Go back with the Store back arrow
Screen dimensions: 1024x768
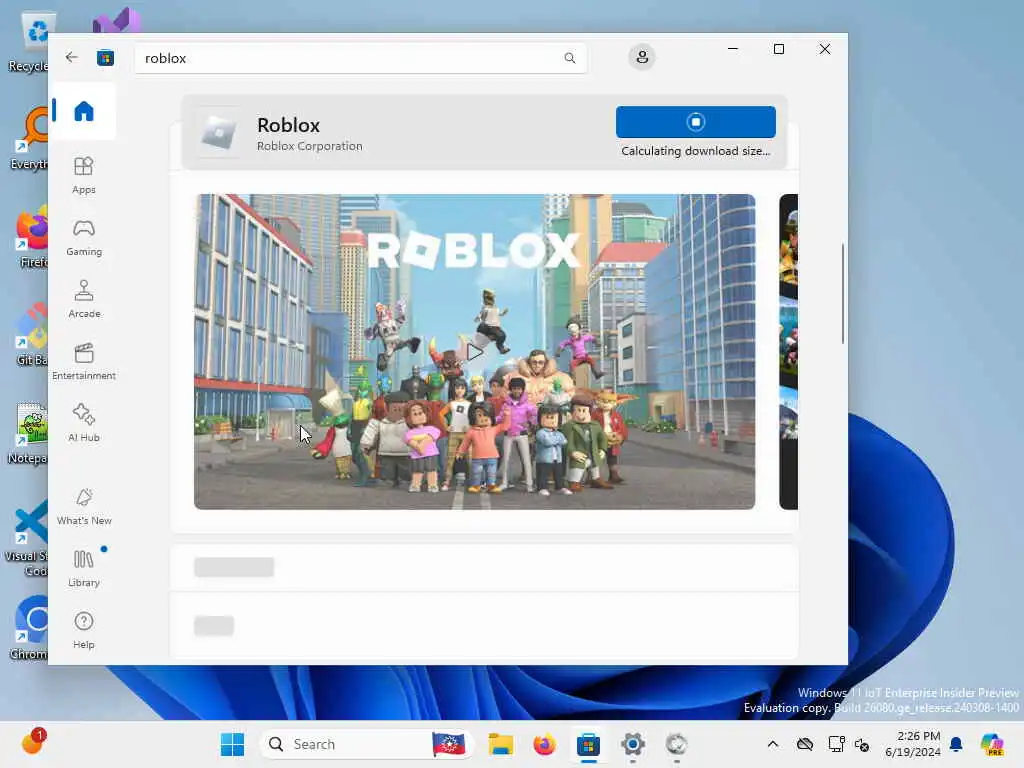[x=72, y=57]
